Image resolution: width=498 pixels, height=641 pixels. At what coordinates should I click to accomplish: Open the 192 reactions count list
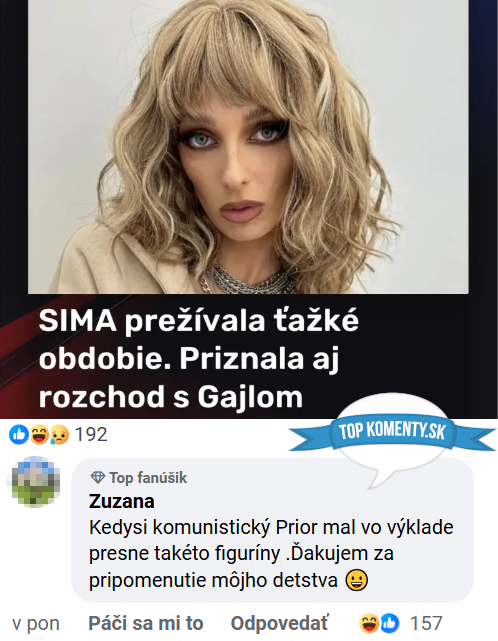click(91, 434)
